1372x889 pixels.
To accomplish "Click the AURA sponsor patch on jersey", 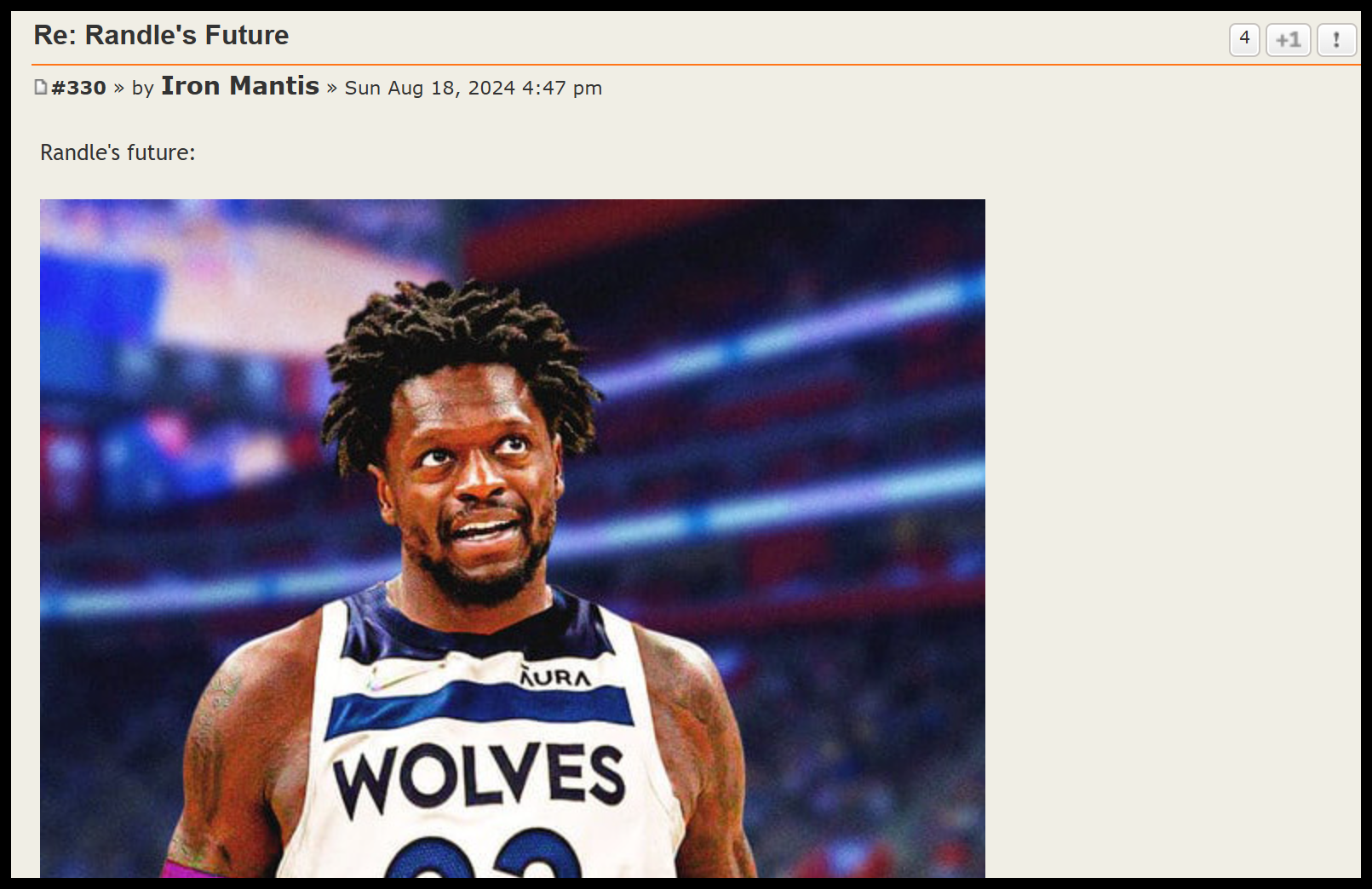I will (x=555, y=677).
